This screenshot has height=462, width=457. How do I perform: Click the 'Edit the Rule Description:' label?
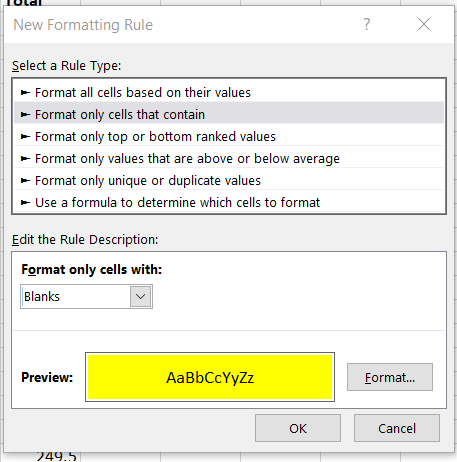(85, 239)
